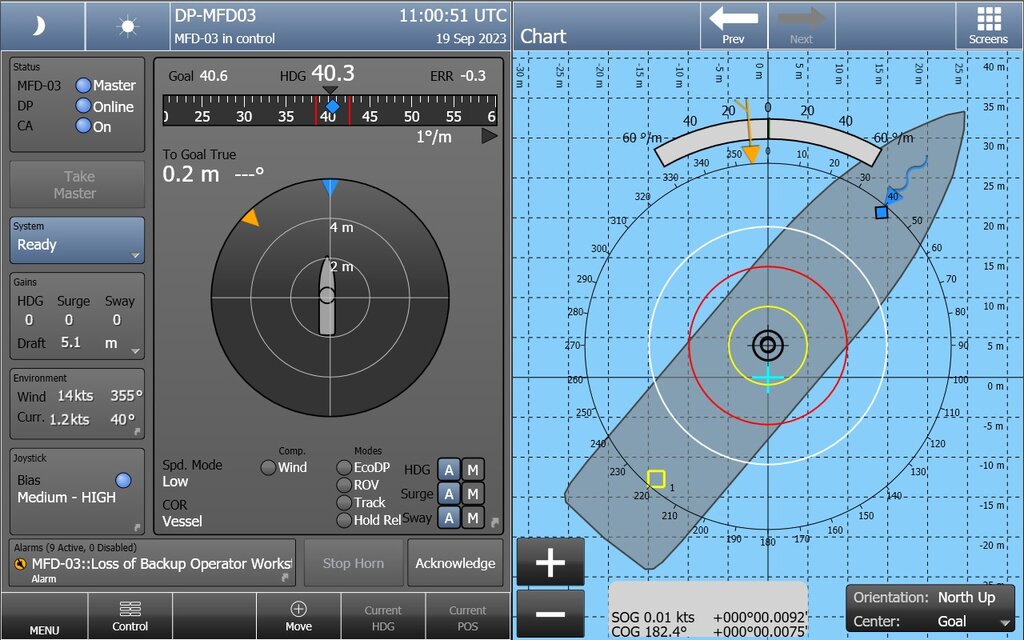Click the Stop Horn button
The image size is (1024, 640).
(353, 563)
